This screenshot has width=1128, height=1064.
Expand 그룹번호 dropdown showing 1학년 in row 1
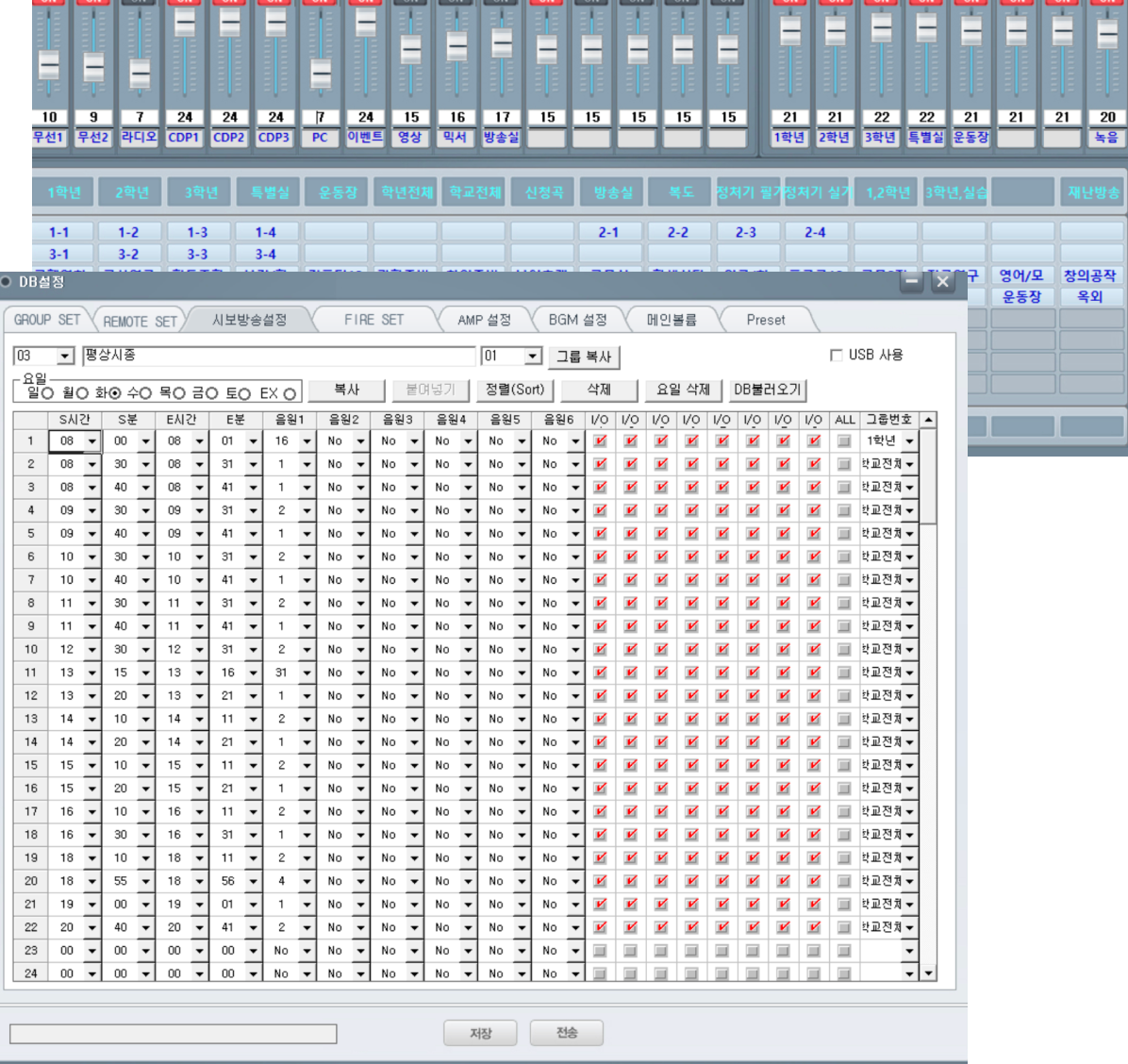910,441
